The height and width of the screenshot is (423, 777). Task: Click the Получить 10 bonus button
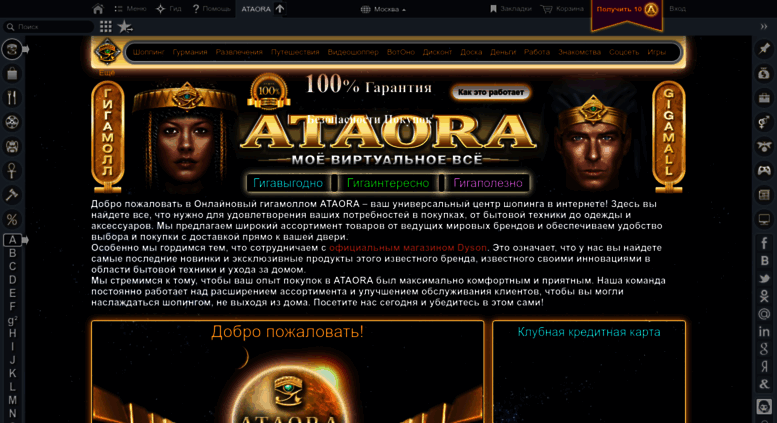pos(627,9)
